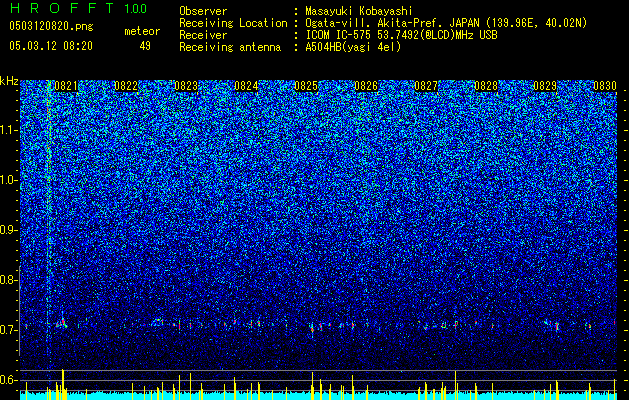
Task: Click the meteor echo blip beside 0821 at 0.7 kHz
Action: point(62,323)
